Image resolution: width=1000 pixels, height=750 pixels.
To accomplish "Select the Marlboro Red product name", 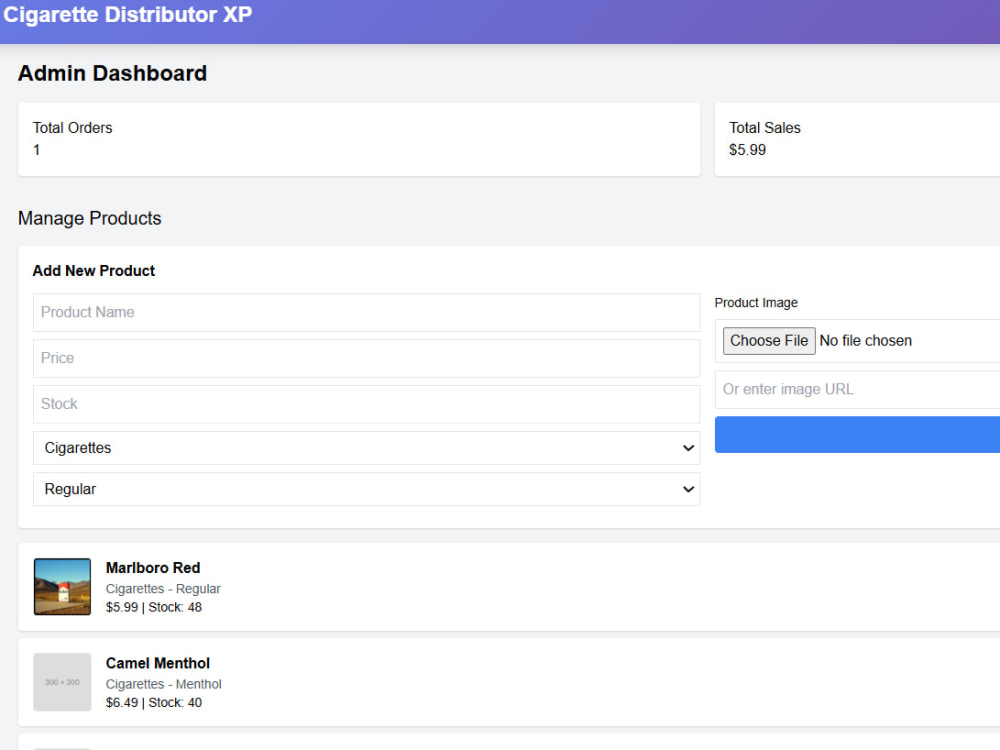I will point(153,568).
